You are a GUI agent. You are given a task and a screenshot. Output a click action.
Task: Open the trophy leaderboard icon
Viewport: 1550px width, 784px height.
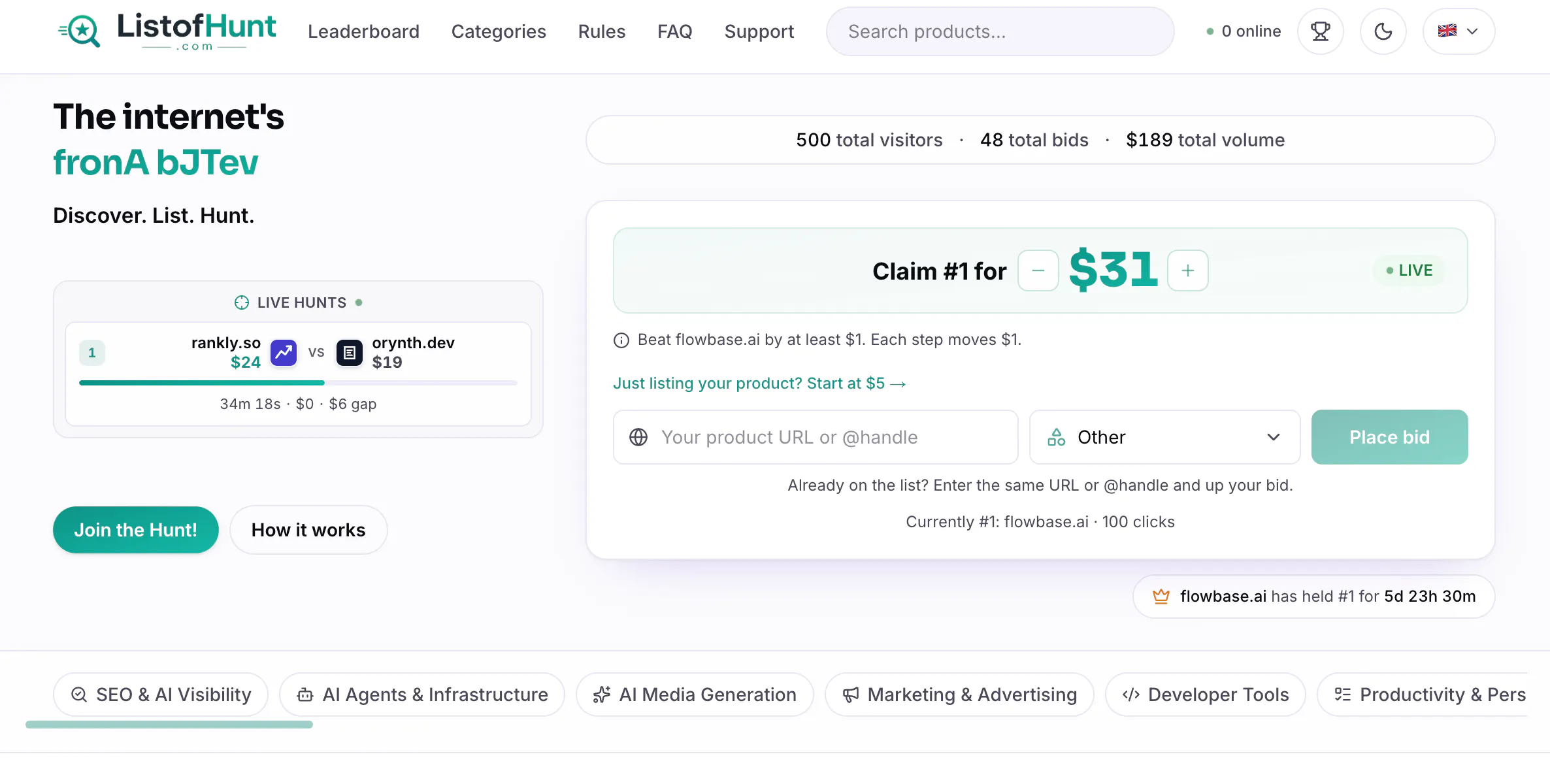click(x=1321, y=31)
